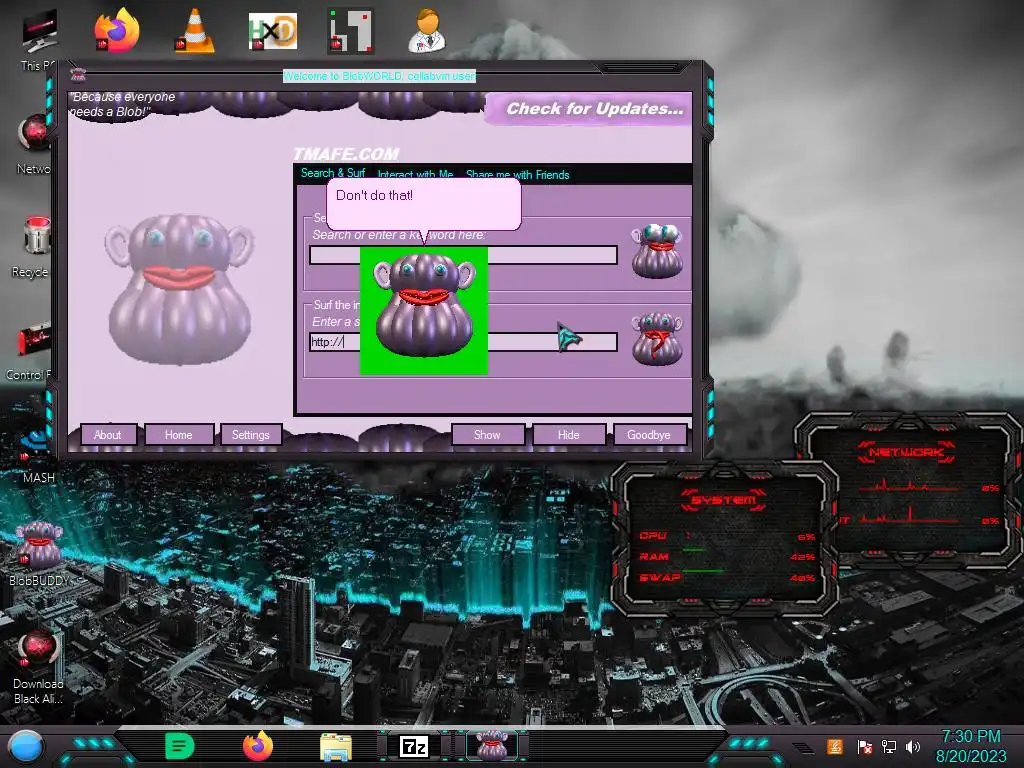Open the Start orb on the taskbar
Image resolution: width=1024 pixels, height=768 pixels.
pos(26,746)
